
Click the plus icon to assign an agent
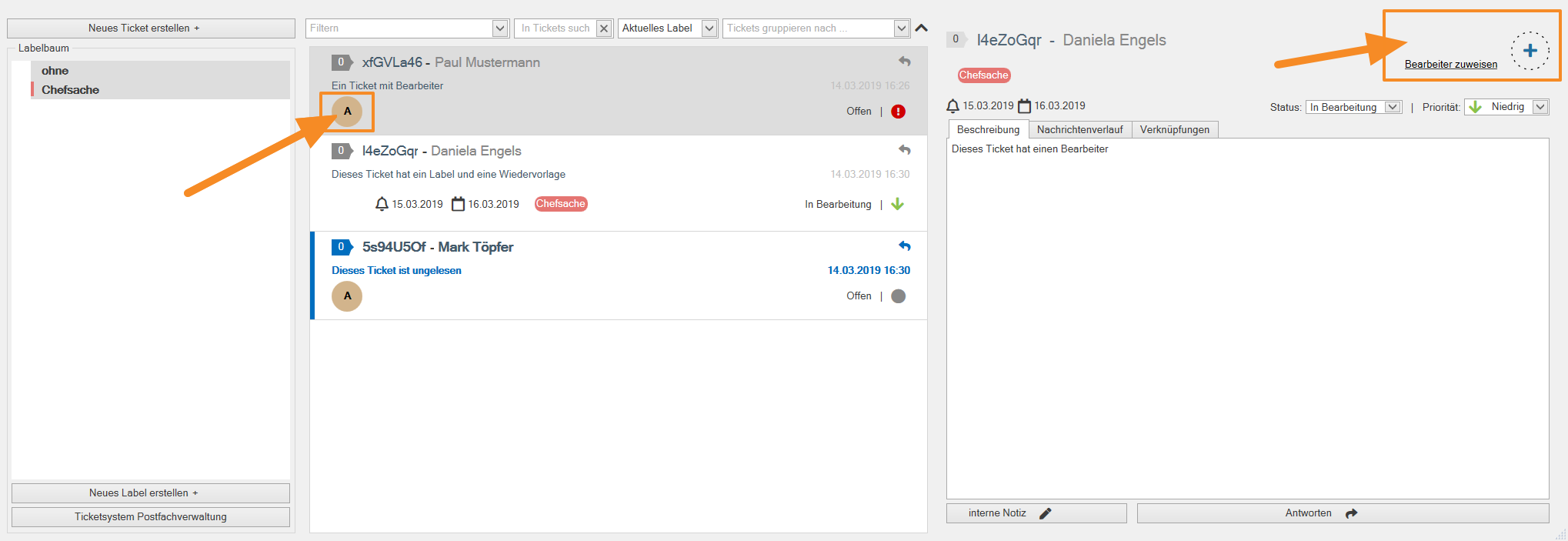click(x=1530, y=51)
